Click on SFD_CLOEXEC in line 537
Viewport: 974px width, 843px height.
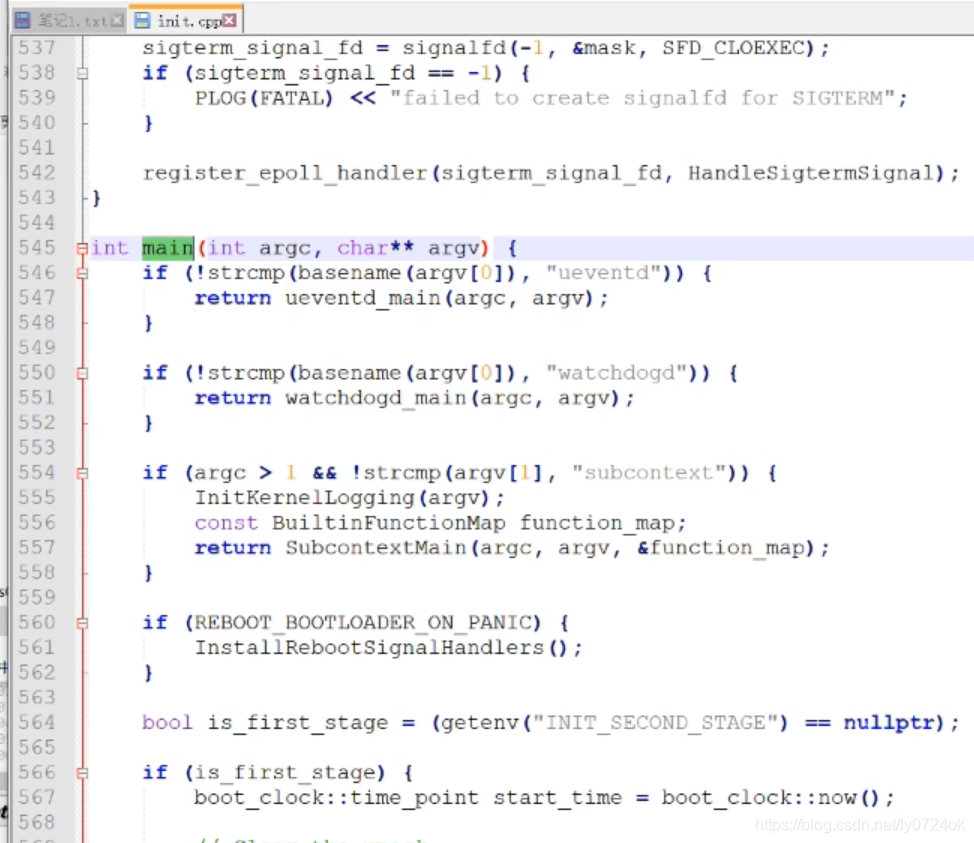[x=733, y=48]
